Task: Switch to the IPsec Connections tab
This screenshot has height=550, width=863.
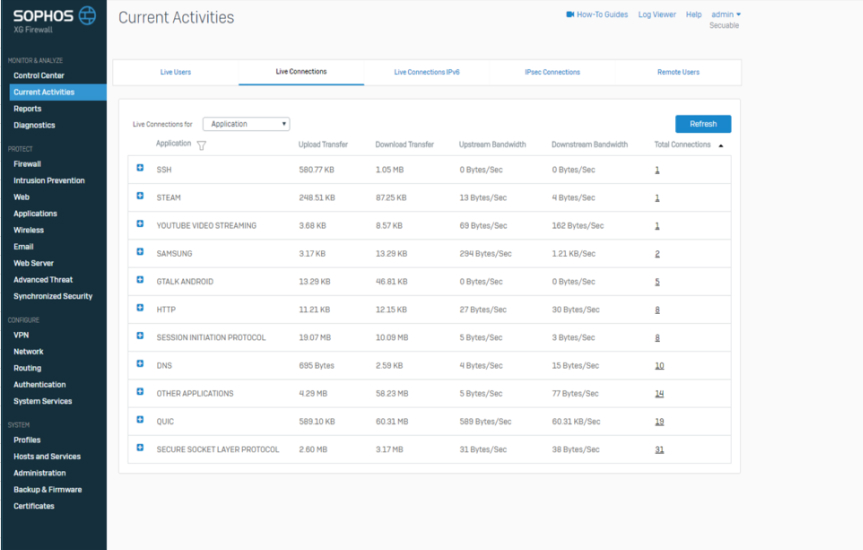Action: [x=552, y=72]
